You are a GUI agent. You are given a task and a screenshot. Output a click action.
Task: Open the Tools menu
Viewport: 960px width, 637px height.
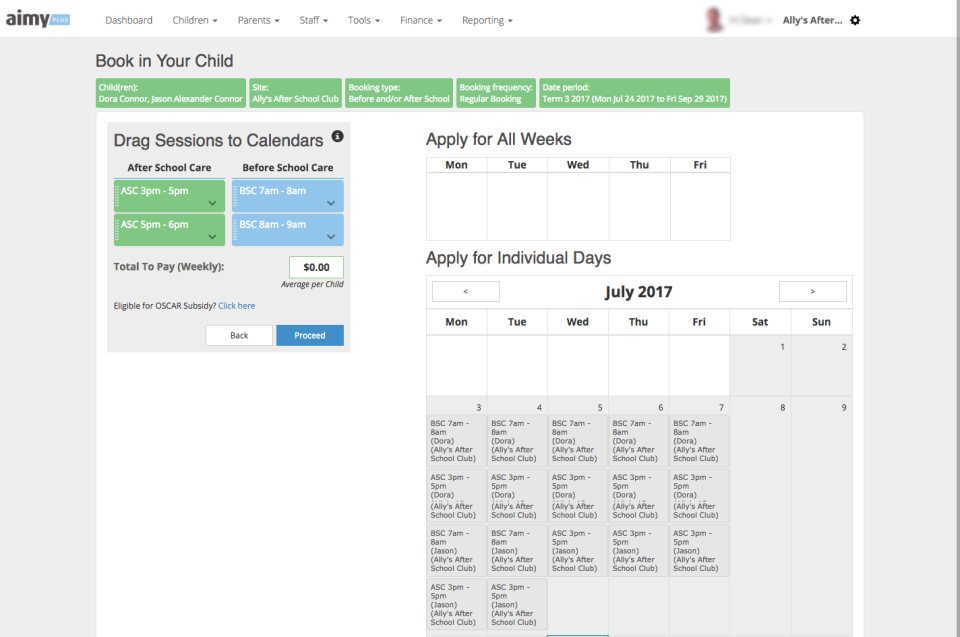(363, 19)
